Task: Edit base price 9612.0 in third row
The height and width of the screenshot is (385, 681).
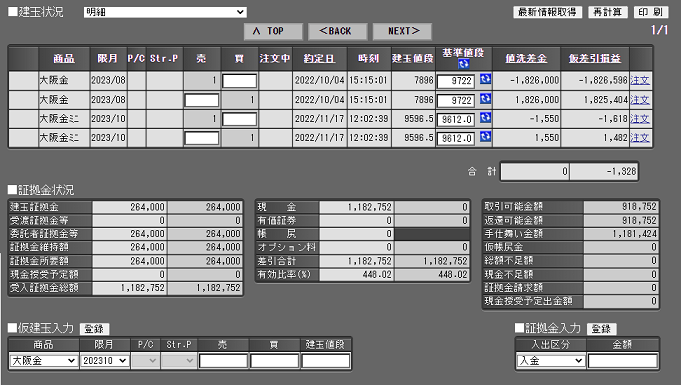Action: 456,119
